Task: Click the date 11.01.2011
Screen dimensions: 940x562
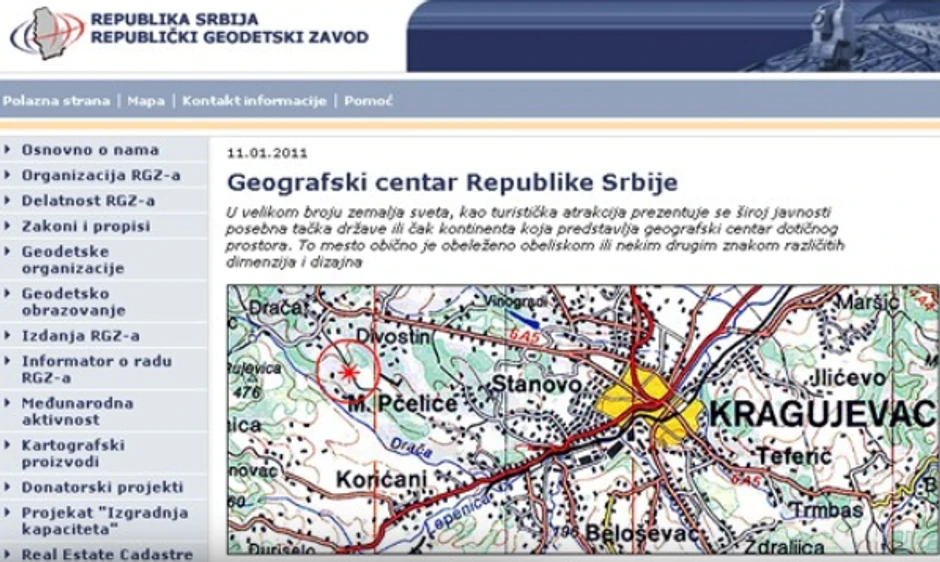Action: 267,153
